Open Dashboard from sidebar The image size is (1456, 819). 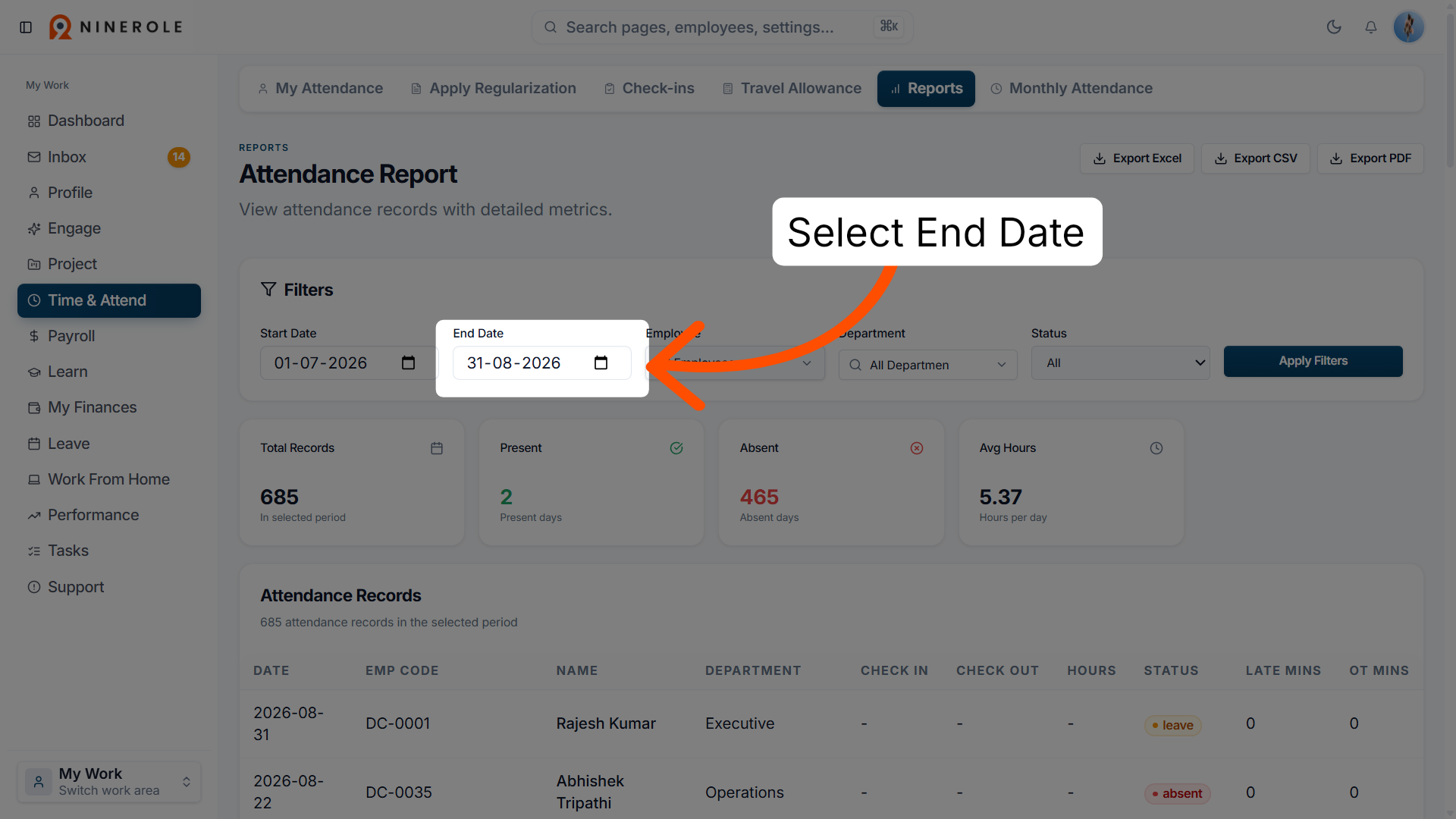tap(109, 121)
